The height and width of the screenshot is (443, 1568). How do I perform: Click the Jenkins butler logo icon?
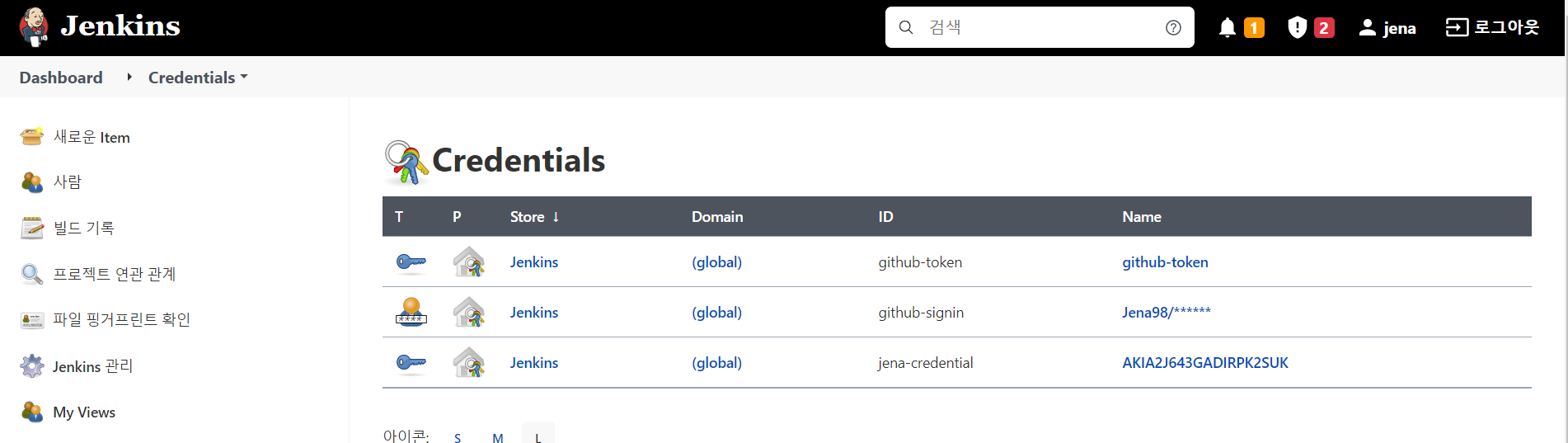click(34, 27)
